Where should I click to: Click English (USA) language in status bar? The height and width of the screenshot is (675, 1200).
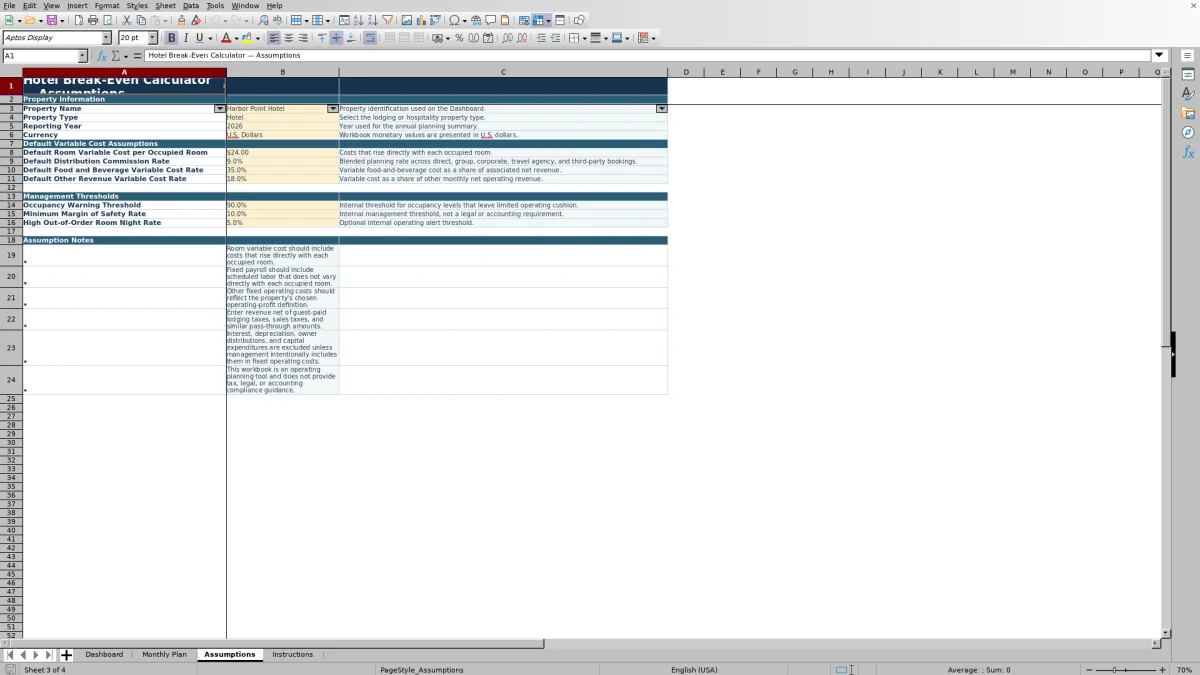[x=694, y=670]
